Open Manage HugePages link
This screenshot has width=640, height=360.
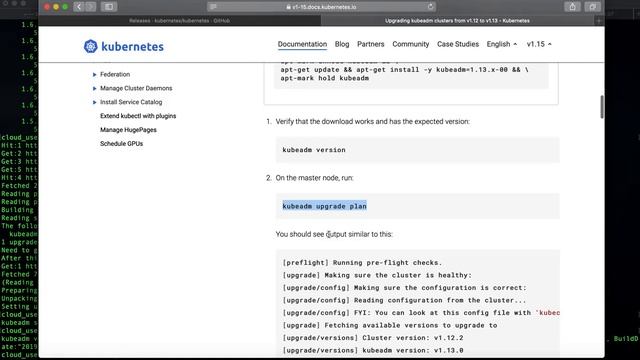click(x=128, y=130)
